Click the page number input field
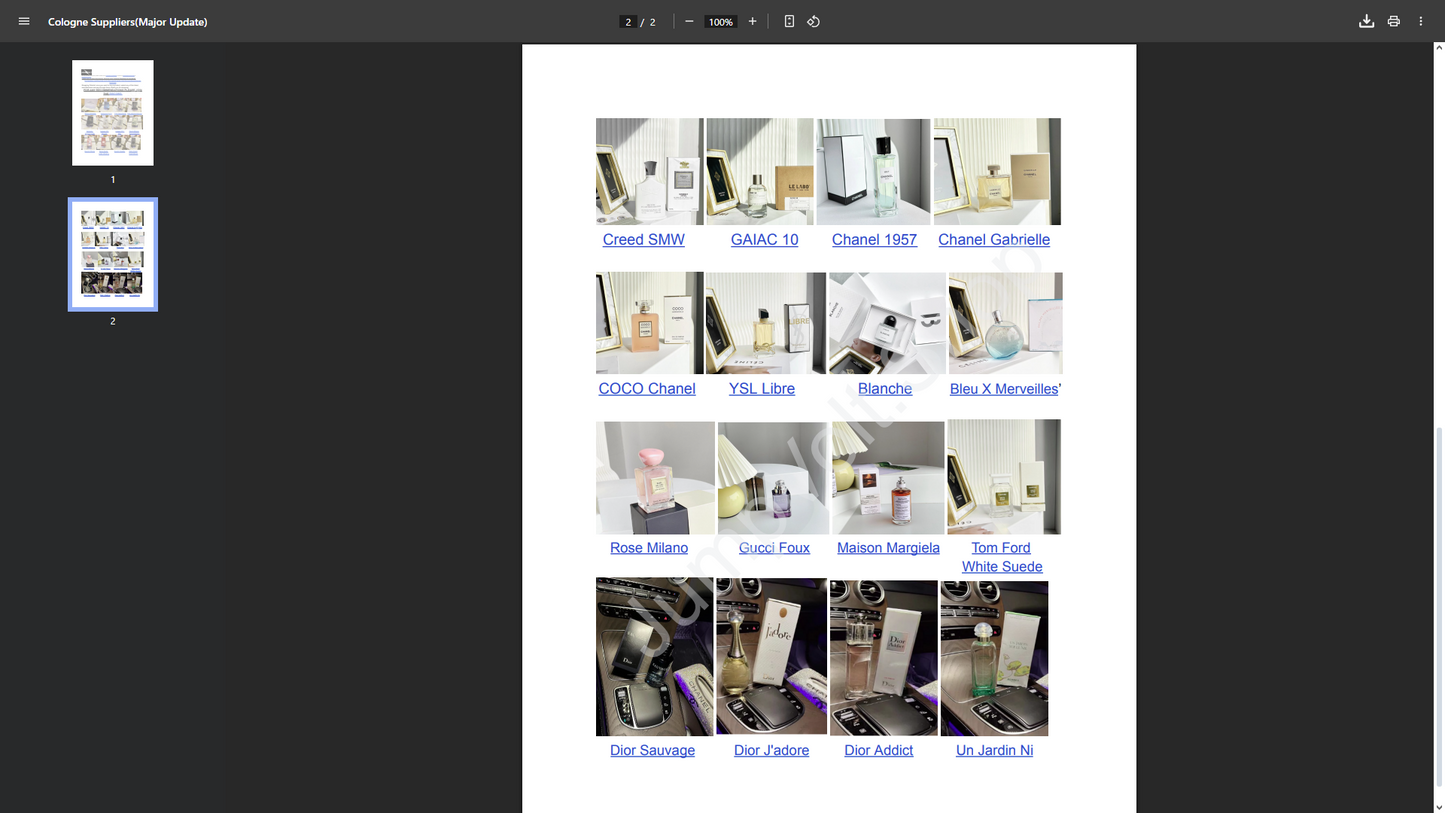The height and width of the screenshot is (813, 1445). coord(628,22)
